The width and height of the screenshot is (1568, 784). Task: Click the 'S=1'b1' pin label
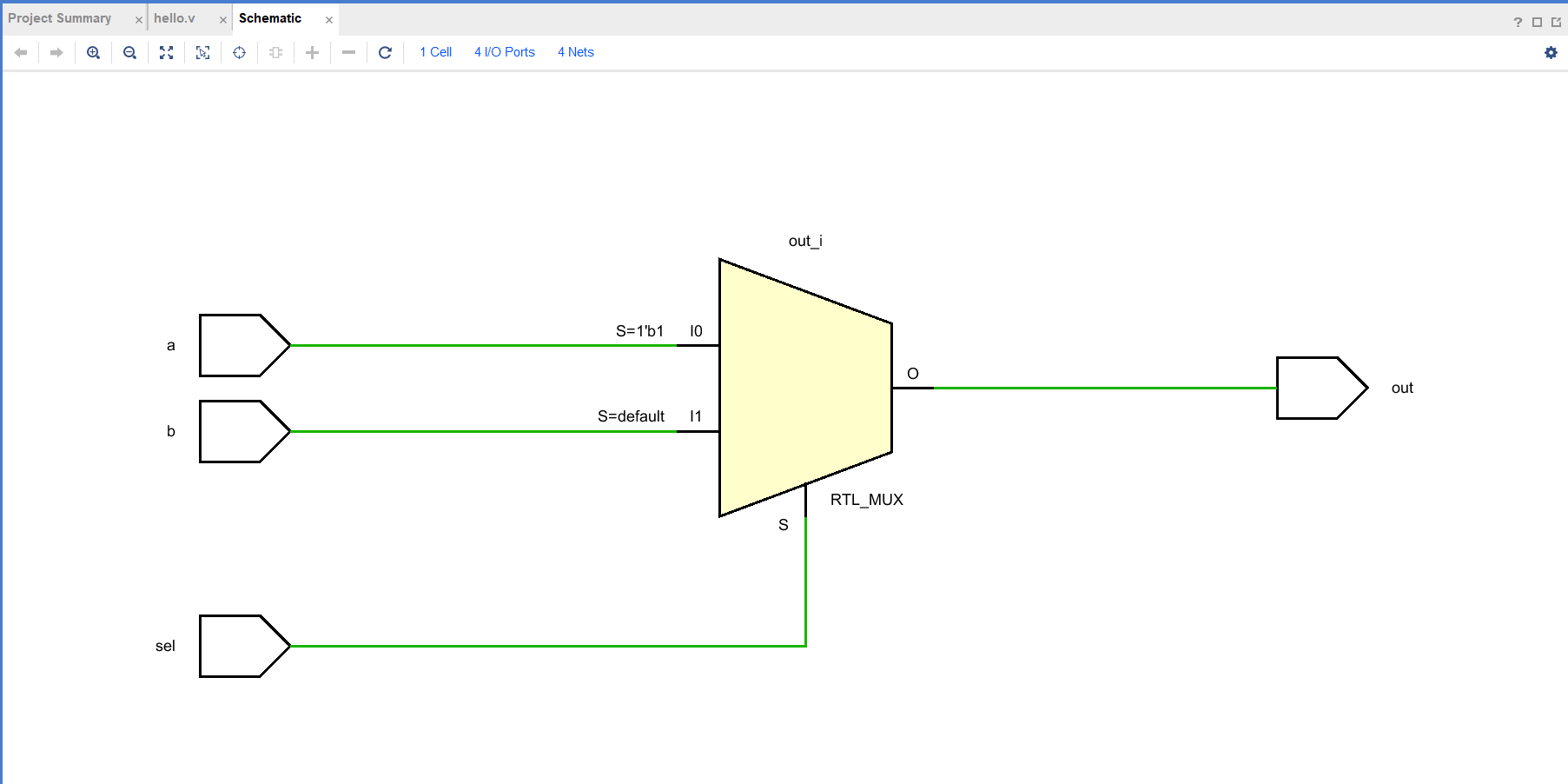coord(640,331)
